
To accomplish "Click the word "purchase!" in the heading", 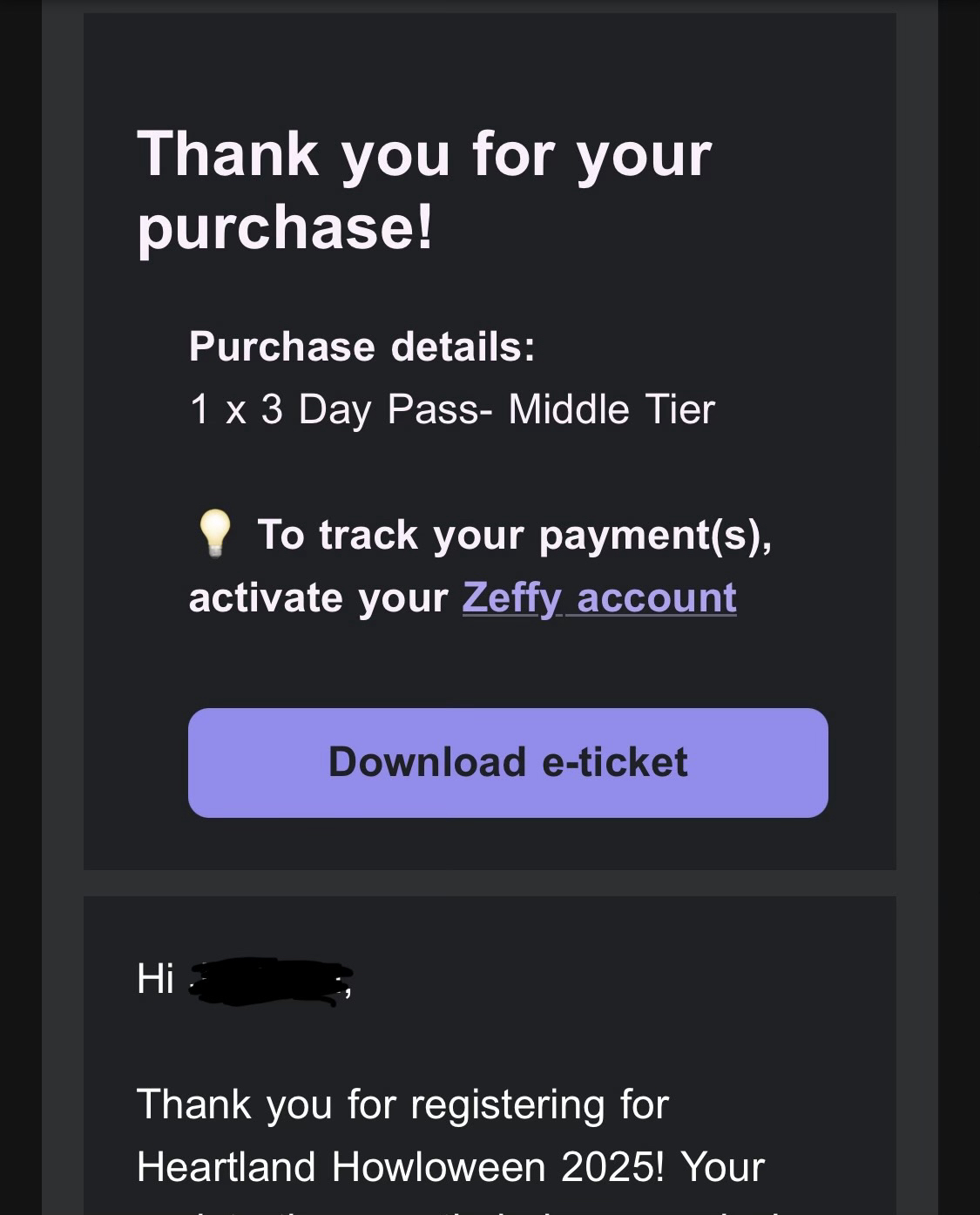I will click(x=285, y=226).
